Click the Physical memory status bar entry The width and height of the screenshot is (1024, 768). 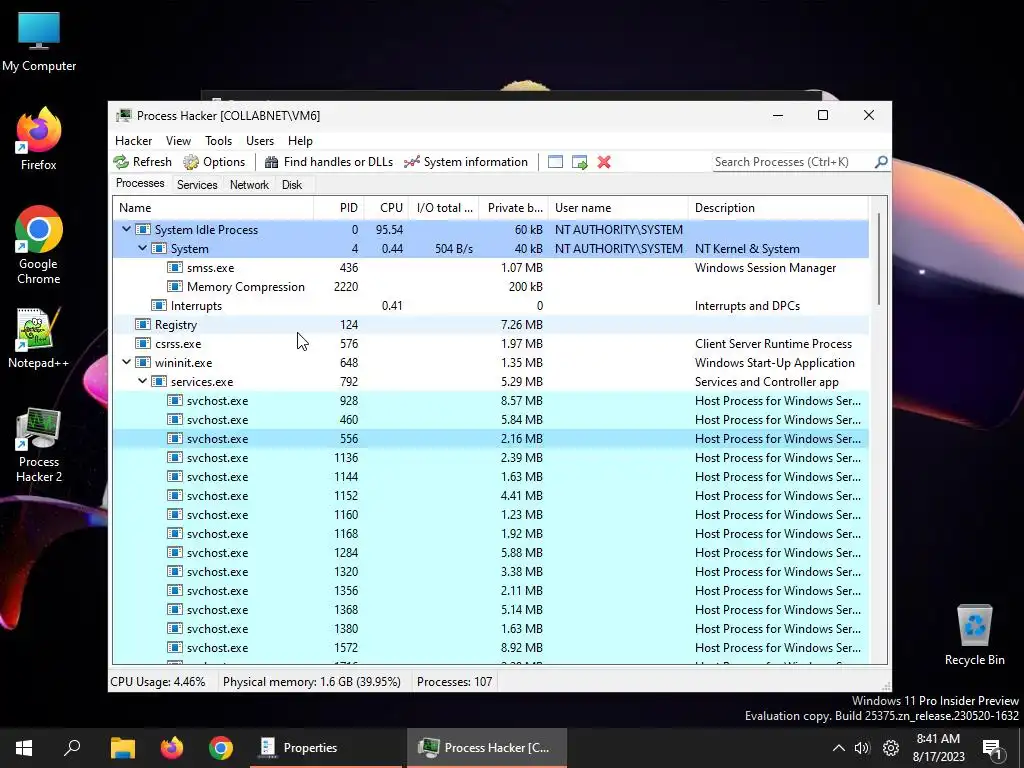point(312,682)
